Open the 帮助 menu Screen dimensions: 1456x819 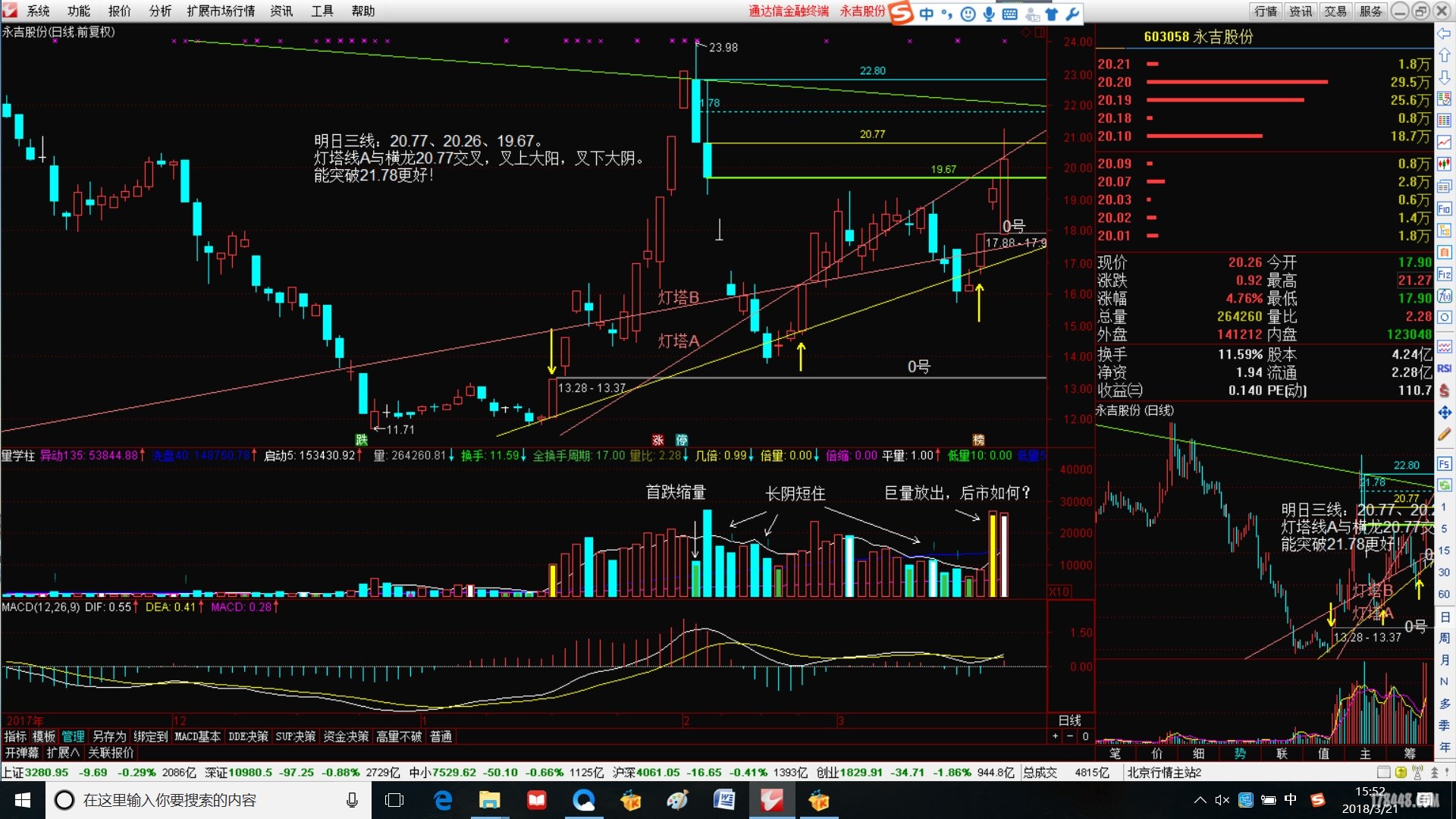pos(363,11)
